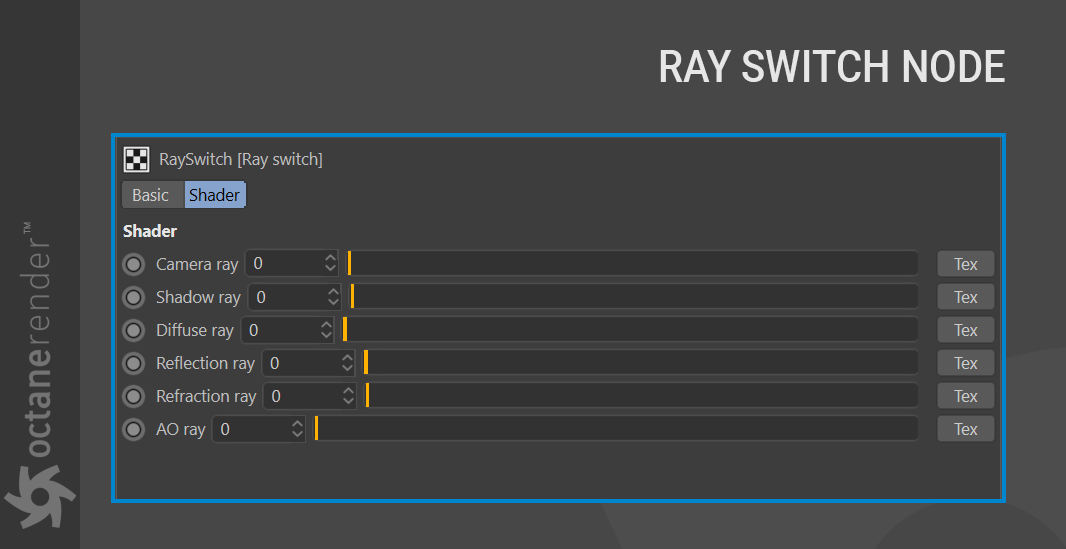Click the RaySwitch checkerboard node icon
This screenshot has width=1066, height=549.
(136, 160)
